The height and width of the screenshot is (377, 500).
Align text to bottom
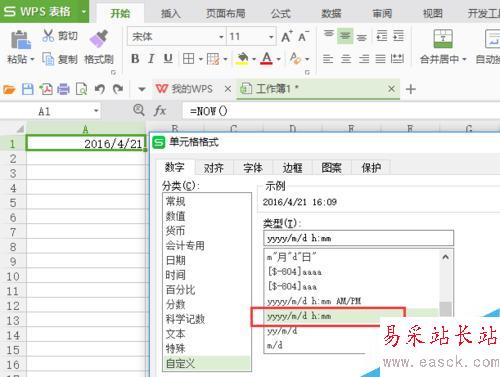(x=362, y=37)
